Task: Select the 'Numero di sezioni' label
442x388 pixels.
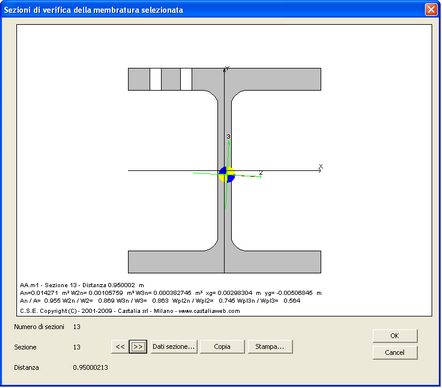Action: pyautogui.click(x=39, y=327)
